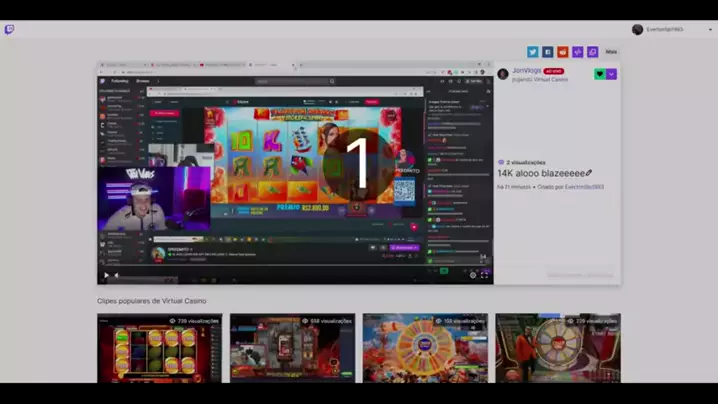Enter fullscreen on the clip player

coord(485,275)
